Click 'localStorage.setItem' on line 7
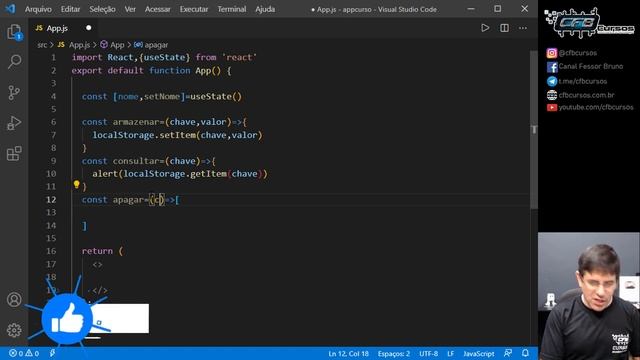The image size is (640, 360). (x=144, y=135)
